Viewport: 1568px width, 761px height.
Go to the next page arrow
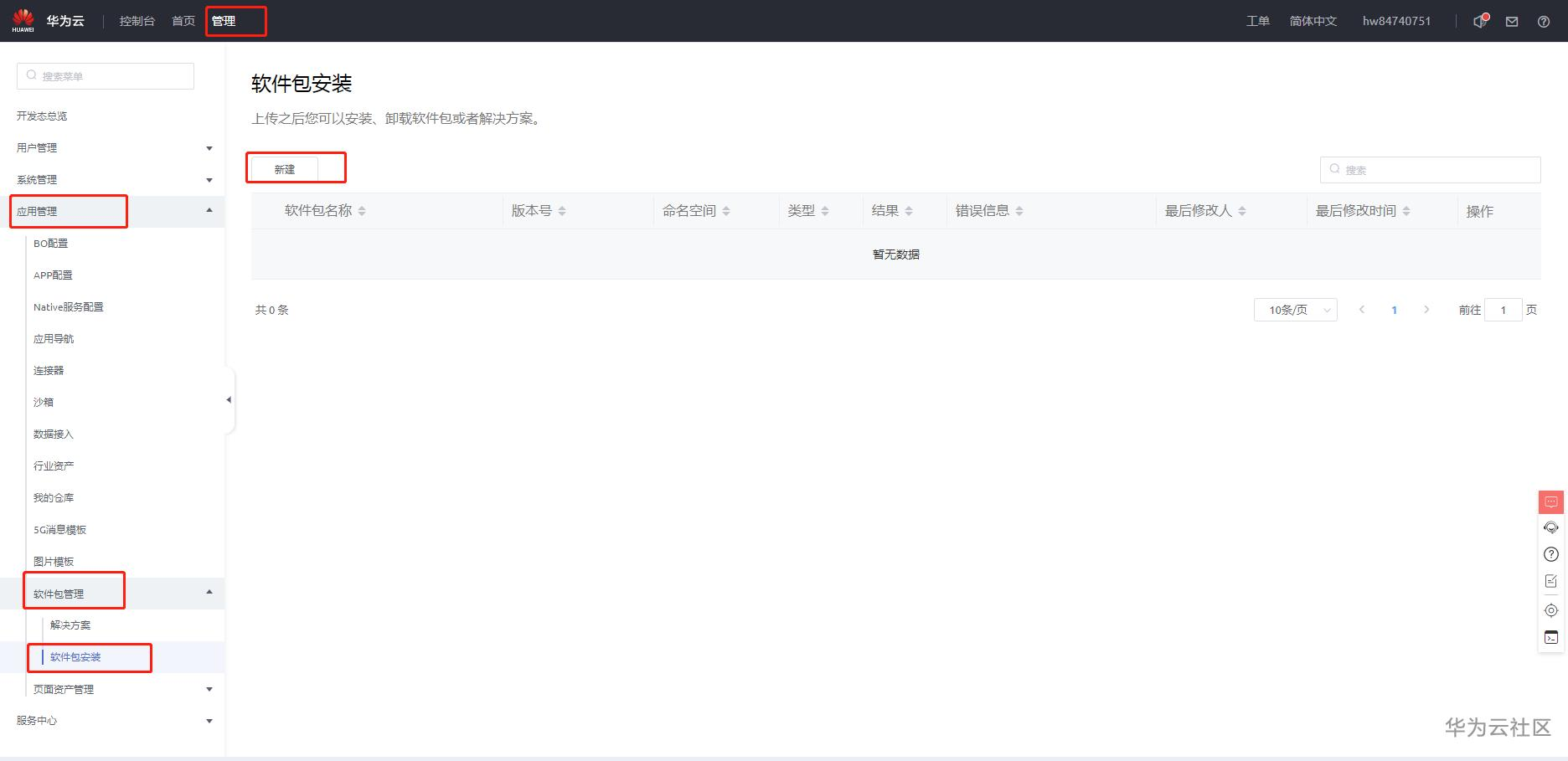(x=1426, y=310)
